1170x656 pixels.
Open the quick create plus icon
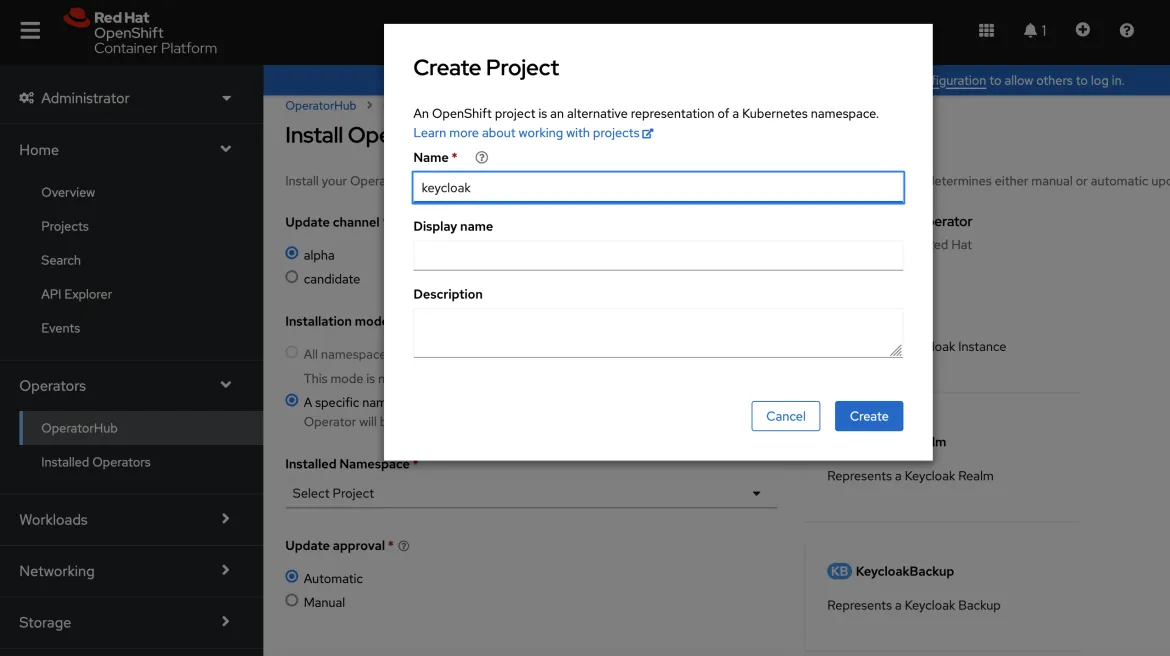tap(1082, 30)
